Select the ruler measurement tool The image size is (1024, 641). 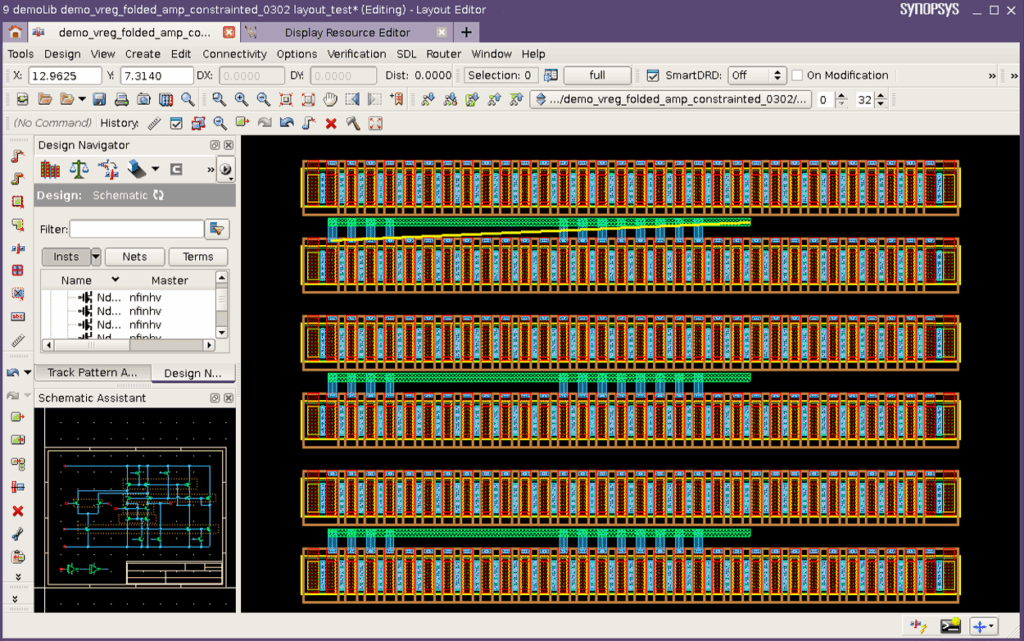click(x=153, y=122)
